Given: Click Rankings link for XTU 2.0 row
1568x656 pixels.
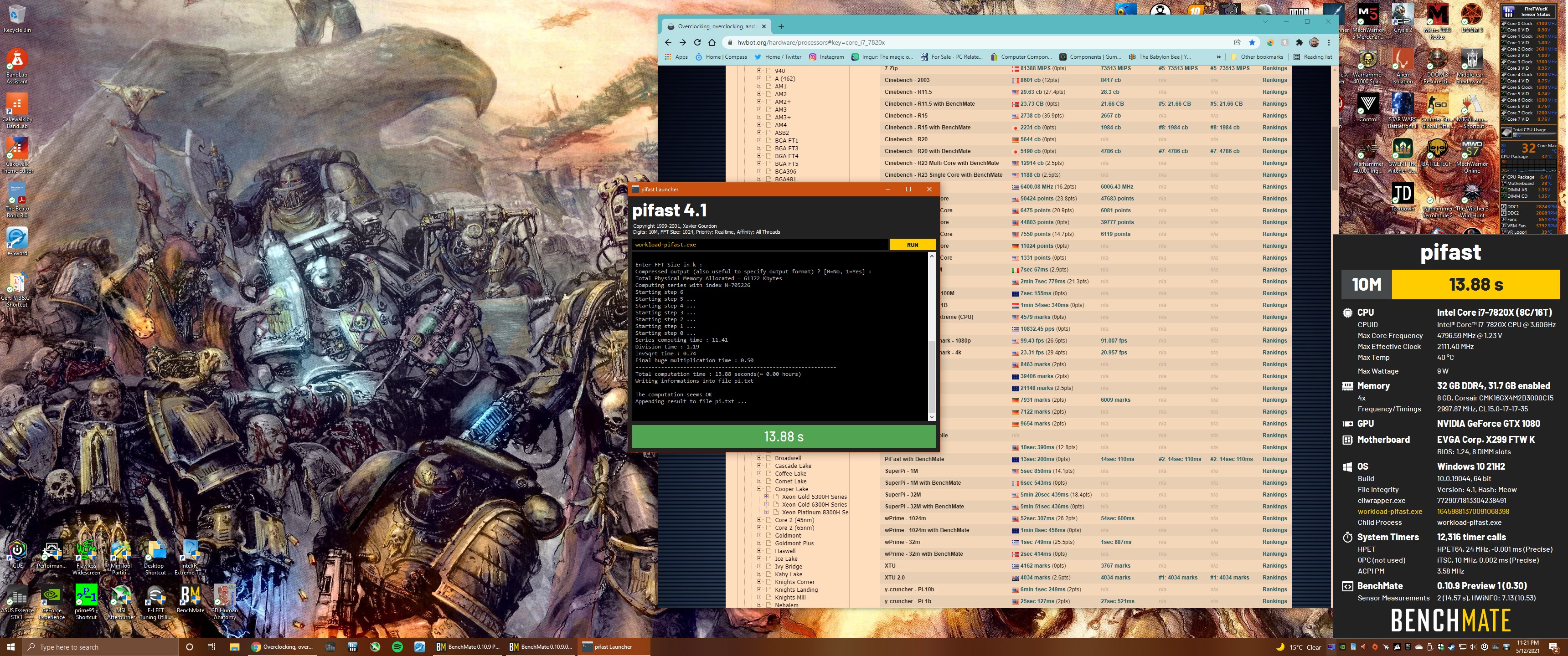Looking at the screenshot, I should (x=1274, y=578).
